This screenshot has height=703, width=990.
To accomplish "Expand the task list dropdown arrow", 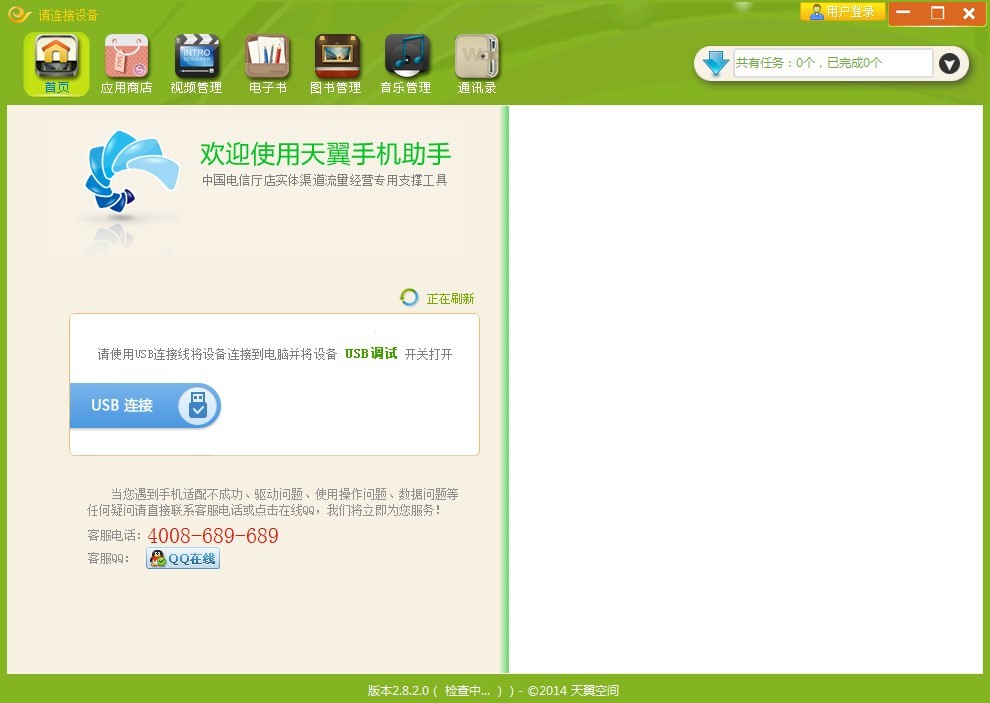I will pos(949,63).
